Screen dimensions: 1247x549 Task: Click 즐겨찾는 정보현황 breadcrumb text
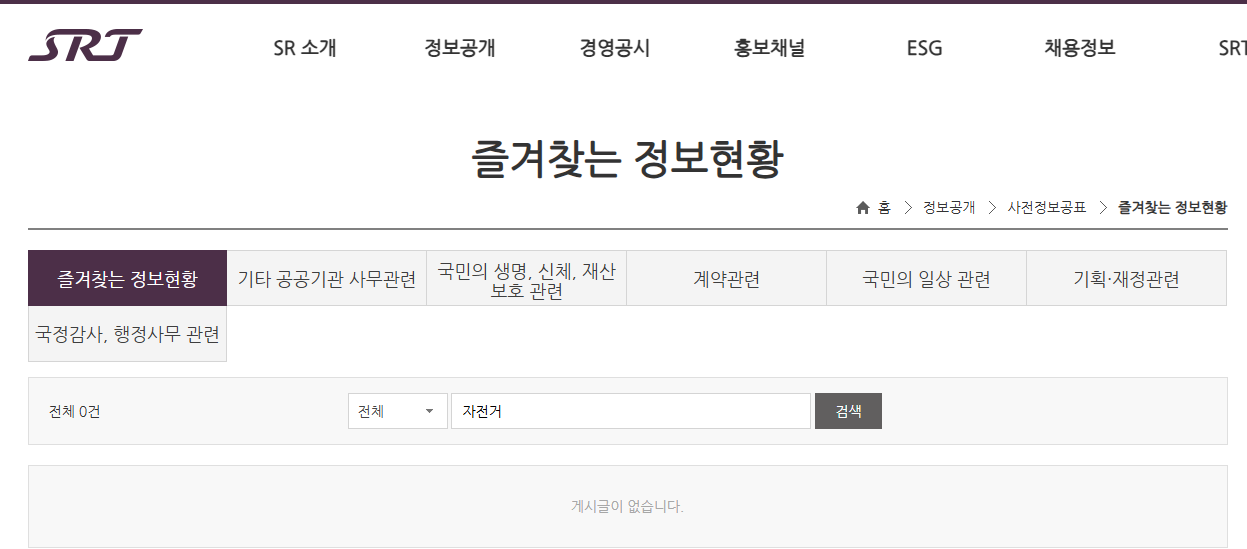1172,208
